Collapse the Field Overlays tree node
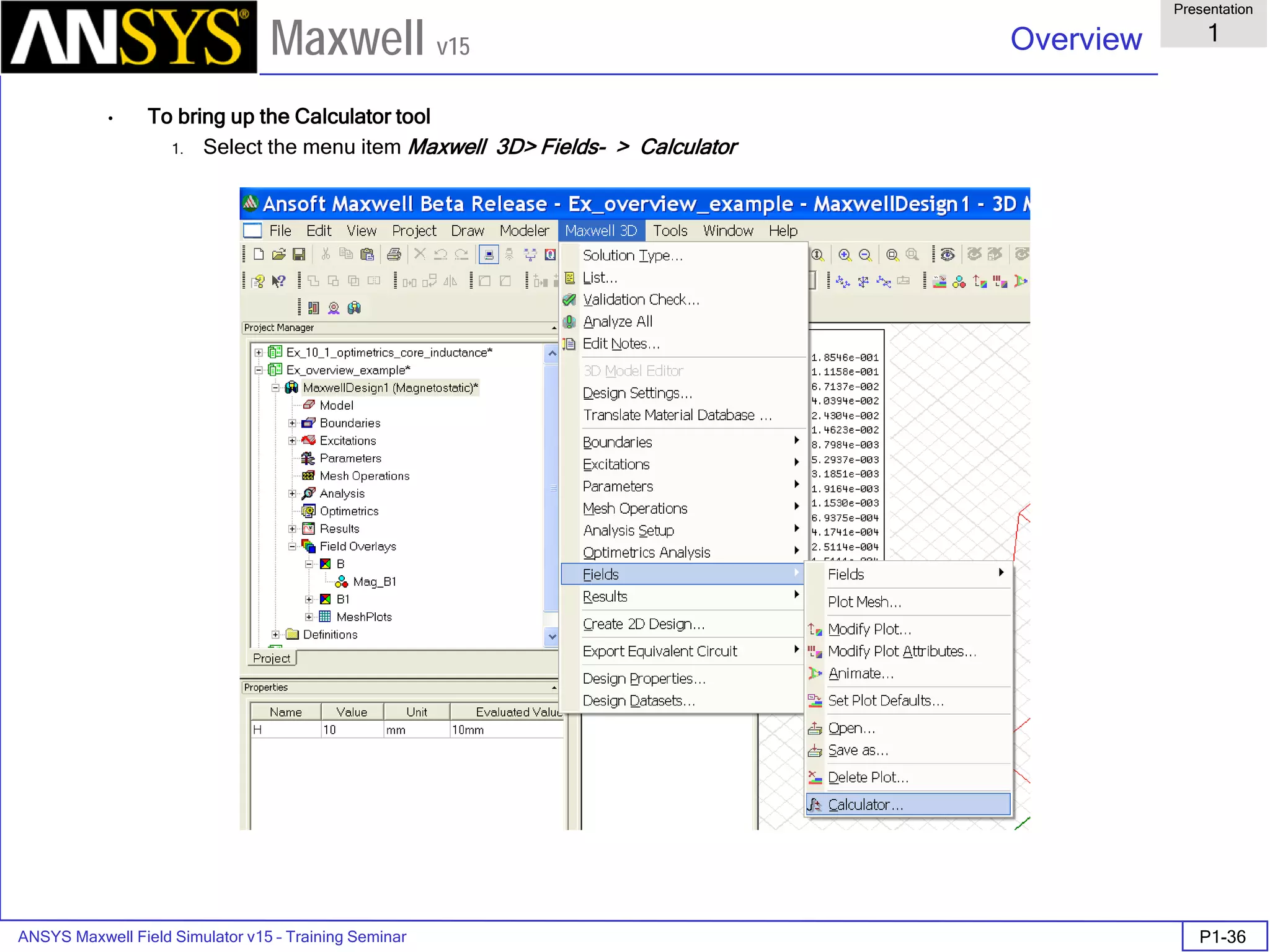Screen dimensions: 1270x952 coord(292,547)
